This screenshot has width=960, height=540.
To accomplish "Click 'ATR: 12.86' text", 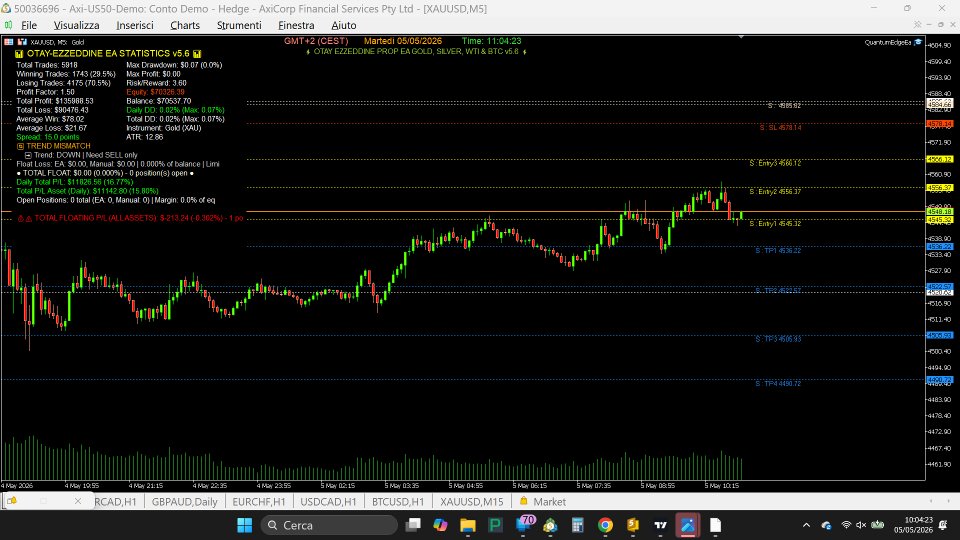I will click(x=144, y=137).
